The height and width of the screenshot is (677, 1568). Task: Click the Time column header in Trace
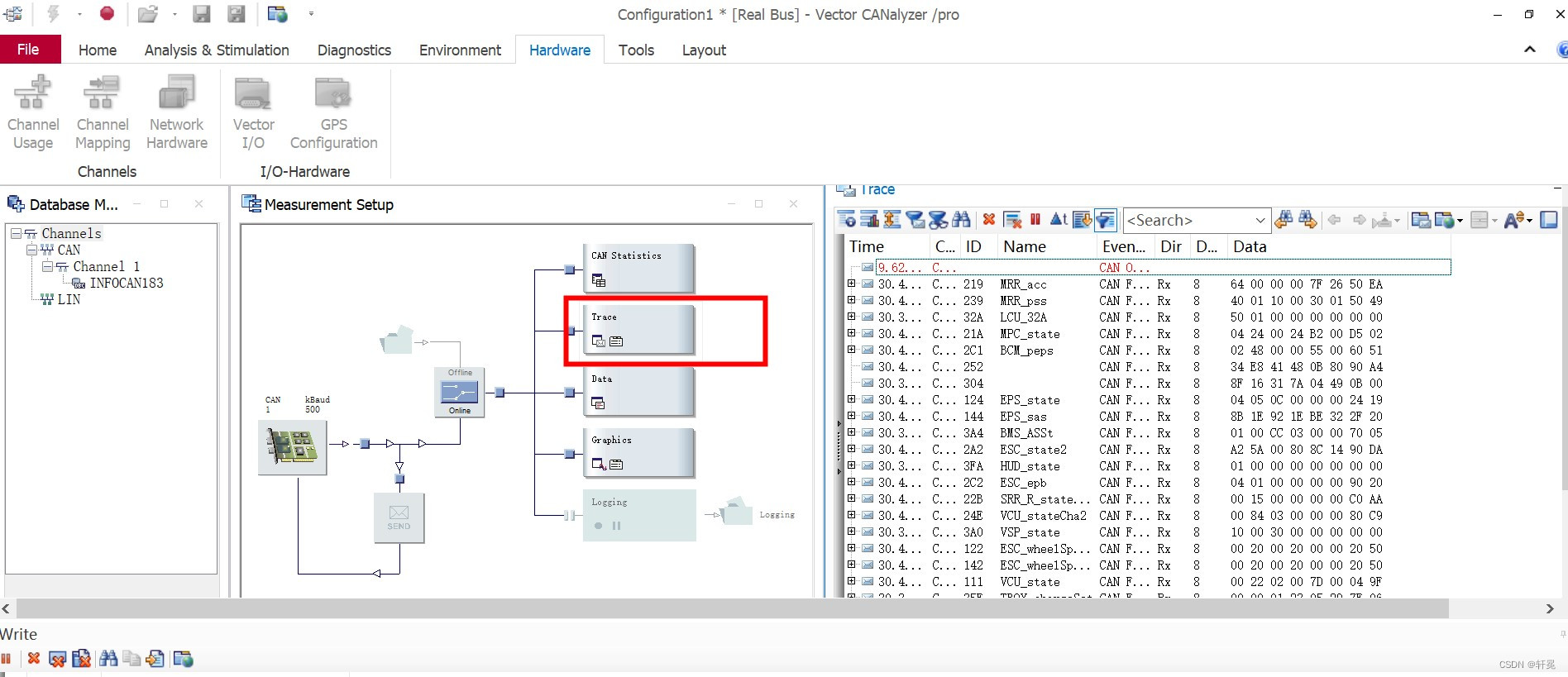pyautogui.click(x=887, y=246)
